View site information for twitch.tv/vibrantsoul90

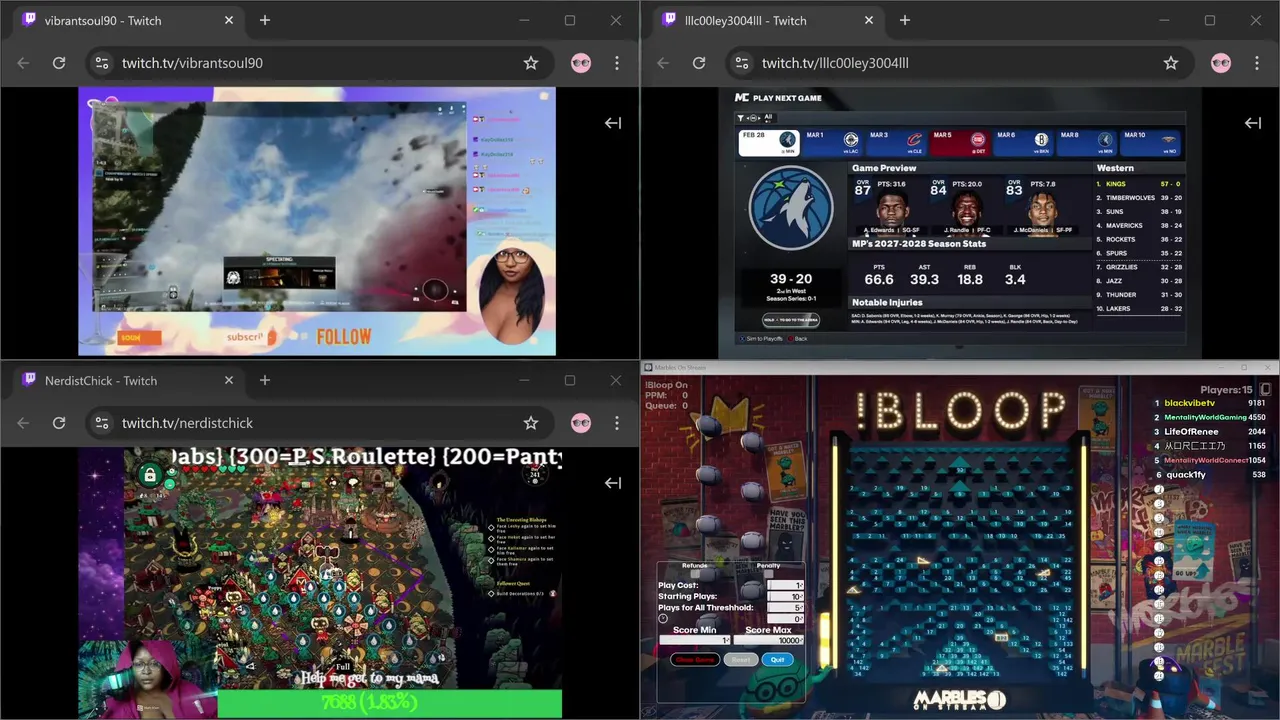[101, 63]
